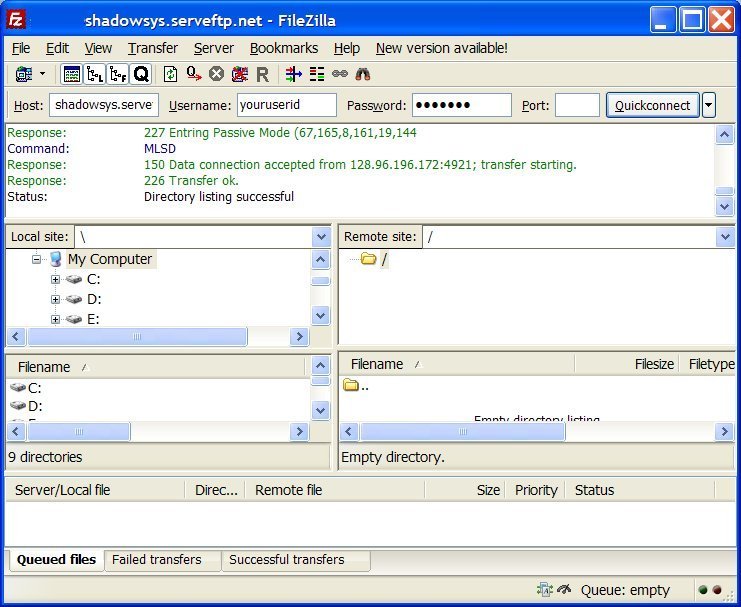
Task: Select the My Computer icon in local tree
Action: 56,259
